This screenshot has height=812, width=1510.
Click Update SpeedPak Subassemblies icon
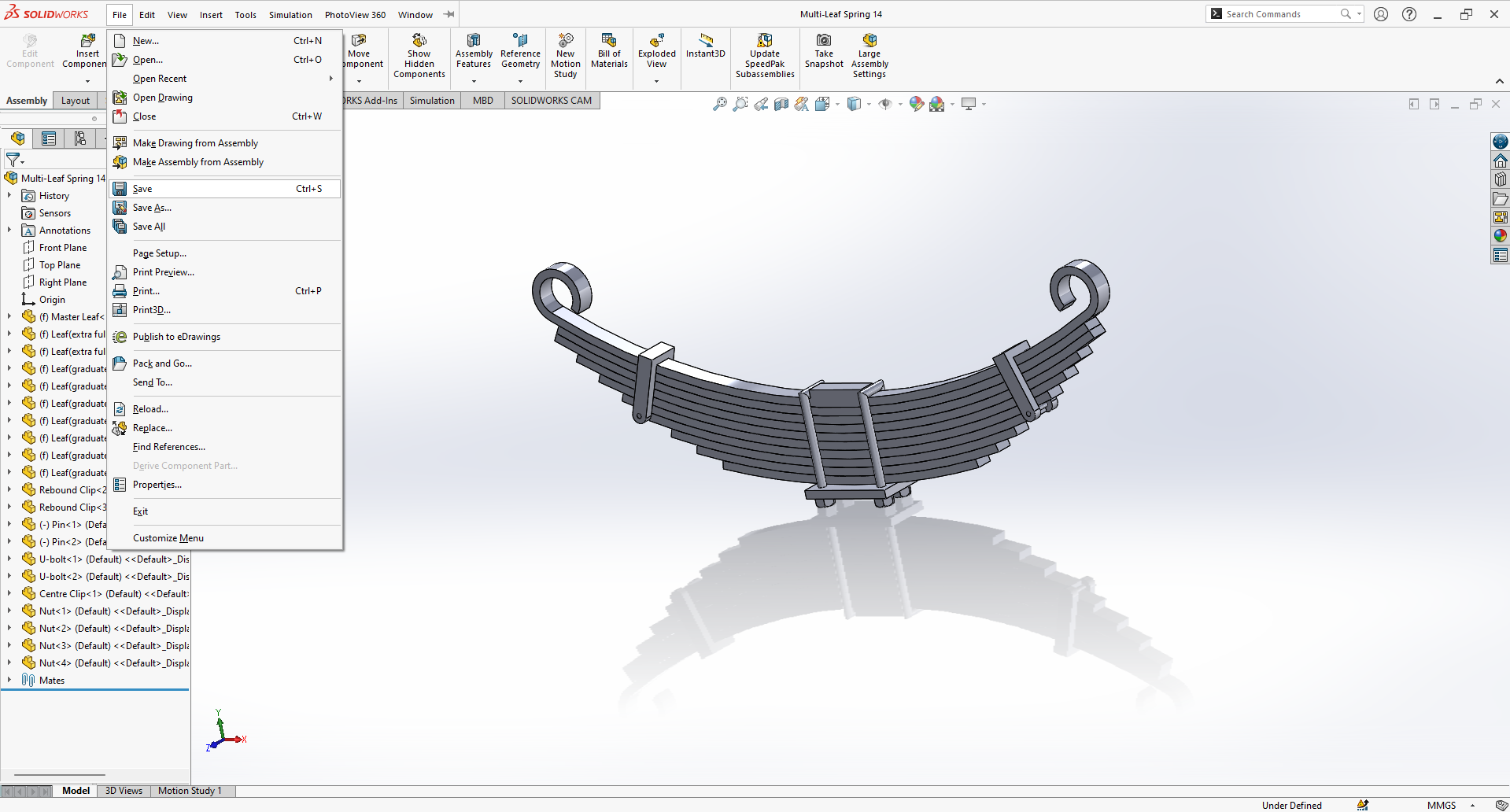coord(764,41)
